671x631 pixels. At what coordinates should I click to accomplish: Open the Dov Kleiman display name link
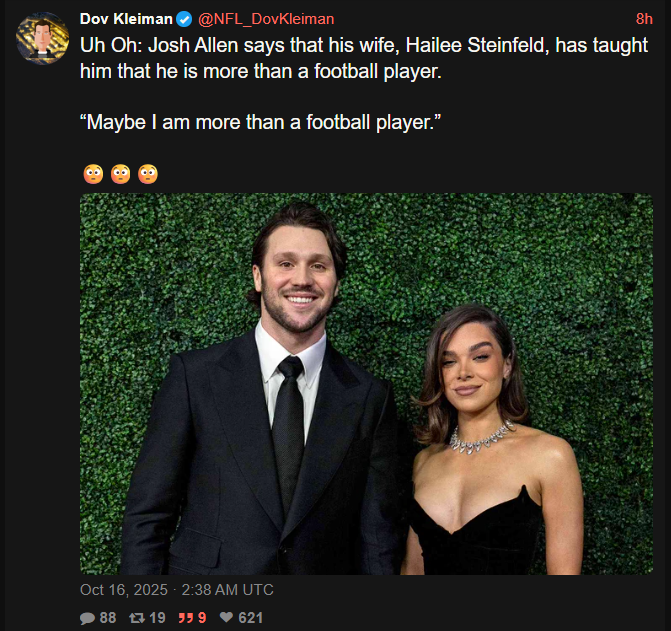[x=125, y=19]
